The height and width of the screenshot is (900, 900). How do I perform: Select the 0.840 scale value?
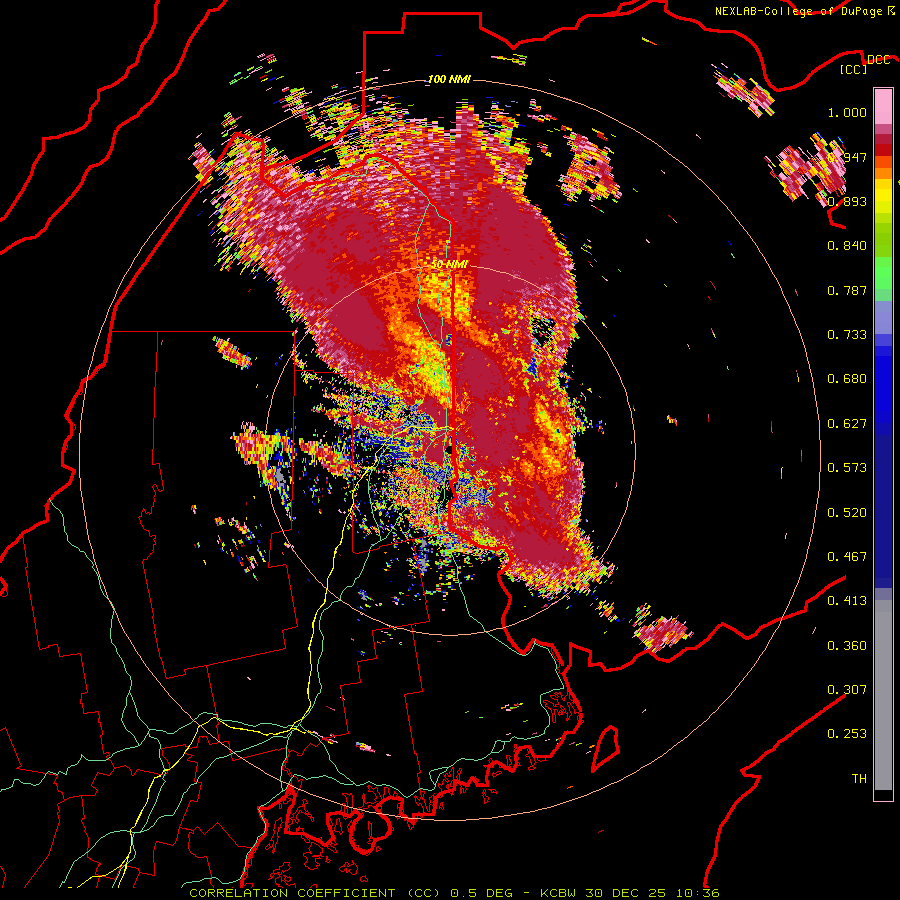point(847,246)
